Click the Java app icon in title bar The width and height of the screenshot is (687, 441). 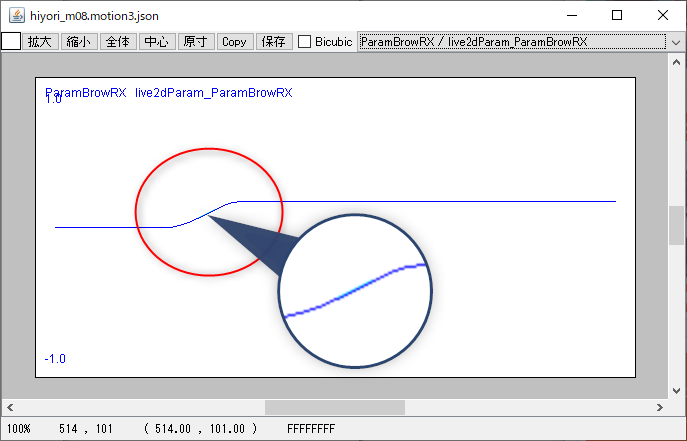tap(17, 16)
